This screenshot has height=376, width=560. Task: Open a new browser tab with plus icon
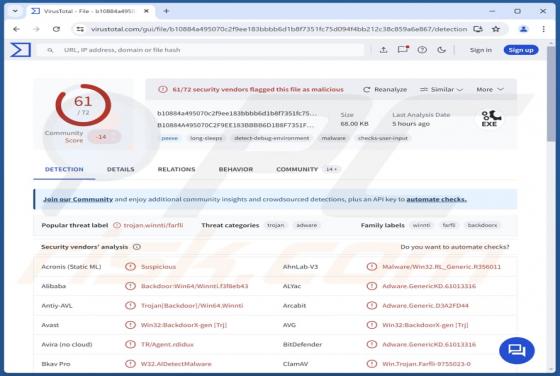tap(166, 11)
